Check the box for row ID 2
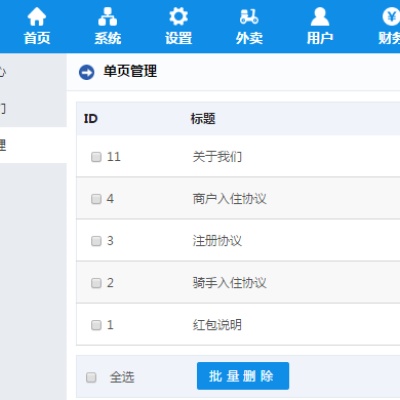Viewport: 400px width, 400px height. pos(96,283)
